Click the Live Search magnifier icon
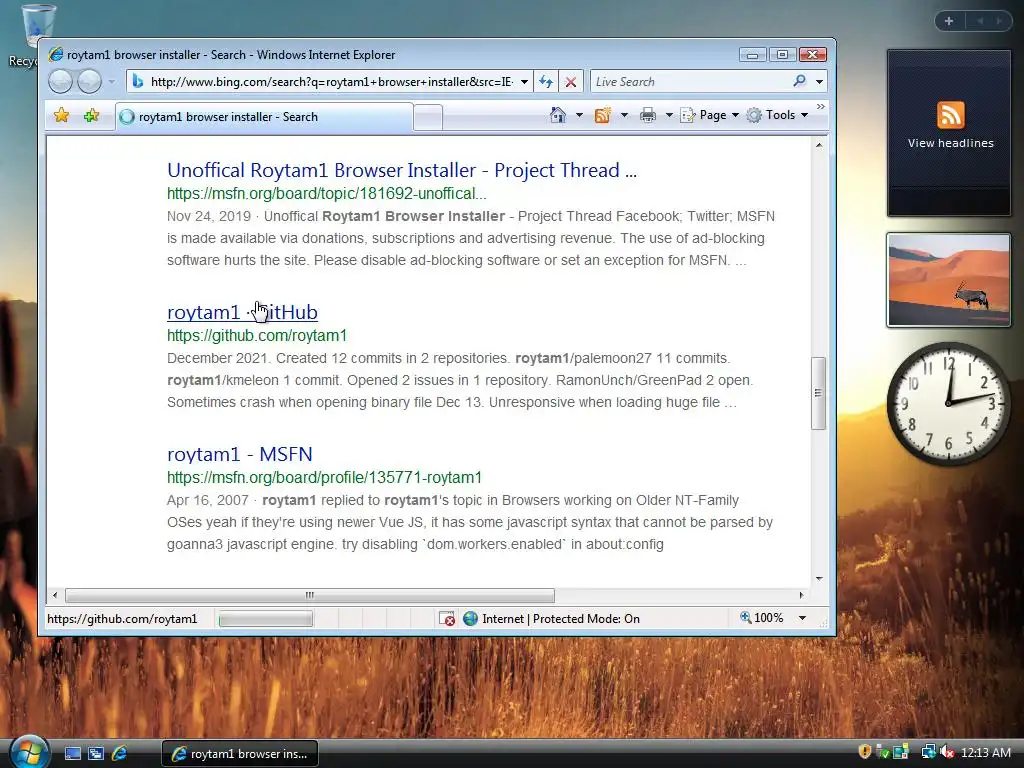1024x768 pixels. [x=799, y=81]
